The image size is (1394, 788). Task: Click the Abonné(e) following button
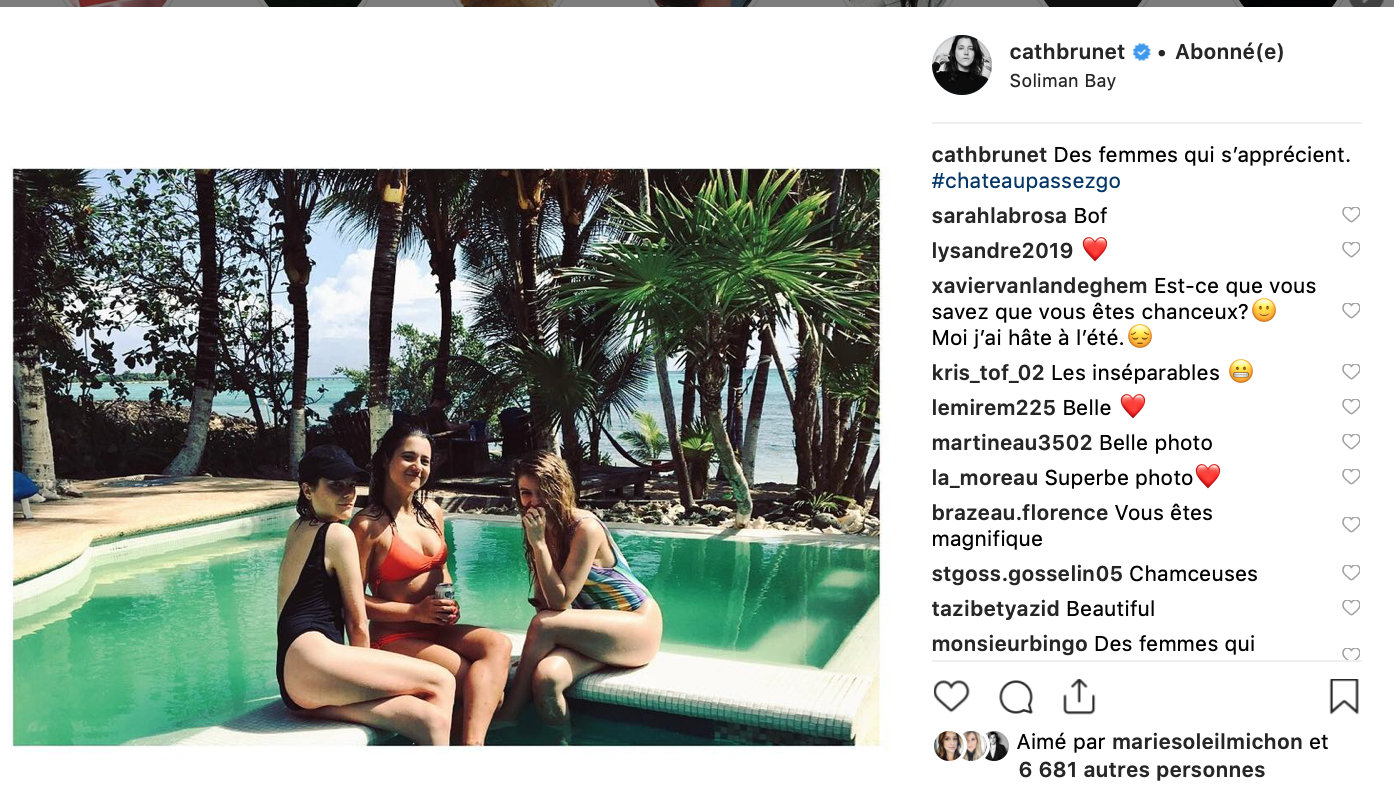pyautogui.click(x=1229, y=52)
